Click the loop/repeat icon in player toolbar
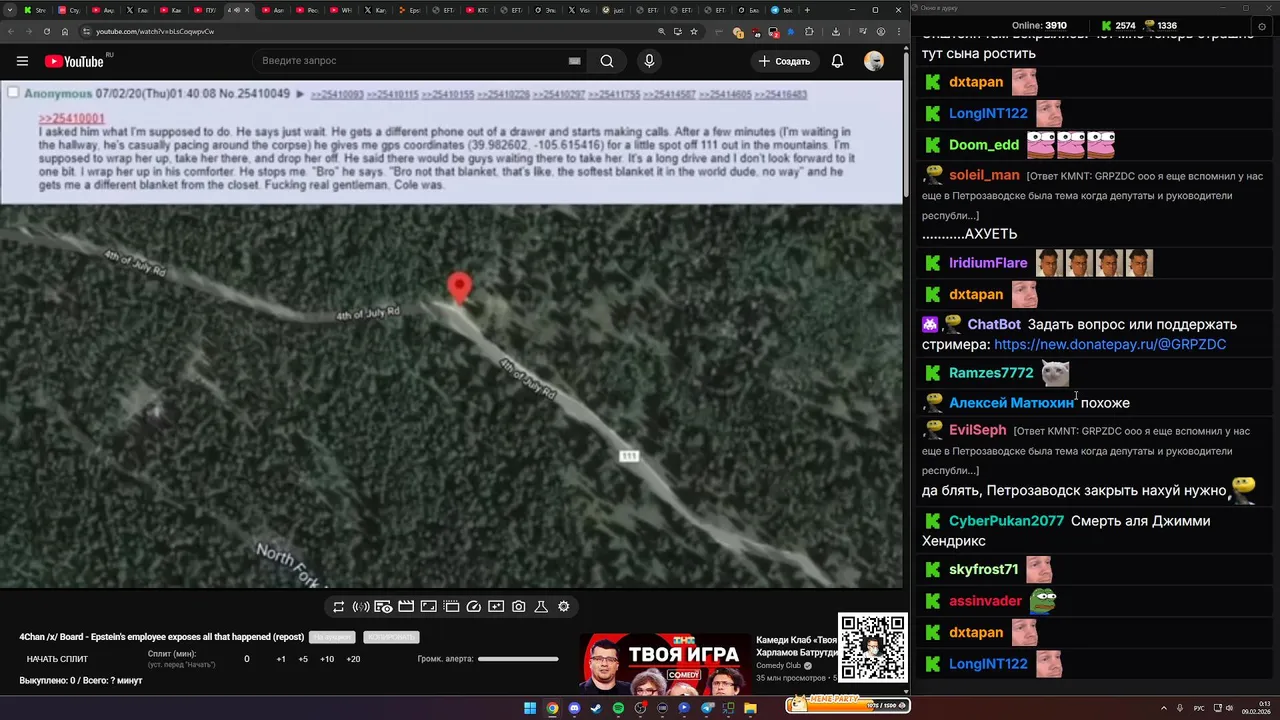The height and width of the screenshot is (720, 1280). pyautogui.click(x=338, y=607)
